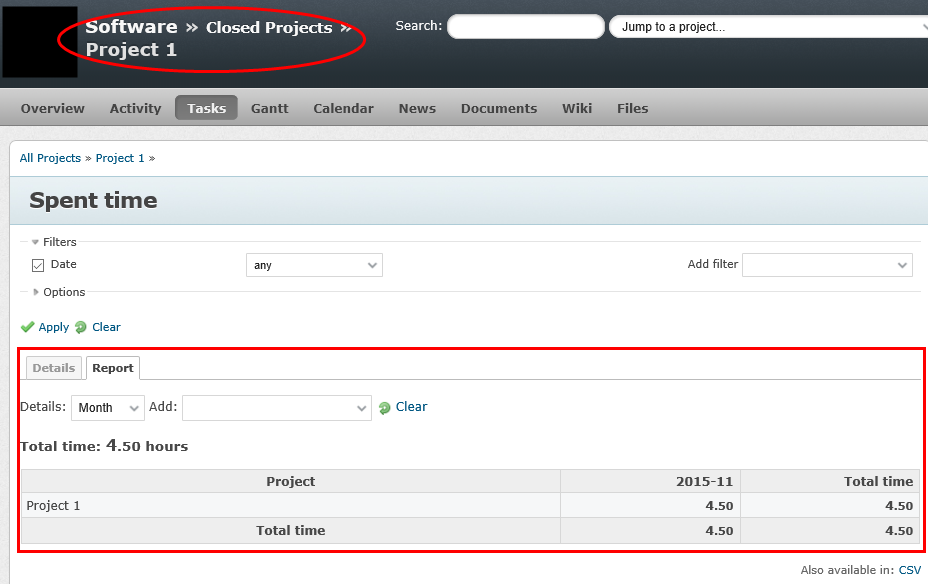The height and width of the screenshot is (584, 928).
Task: Click the black project logo square
Action: [40, 42]
